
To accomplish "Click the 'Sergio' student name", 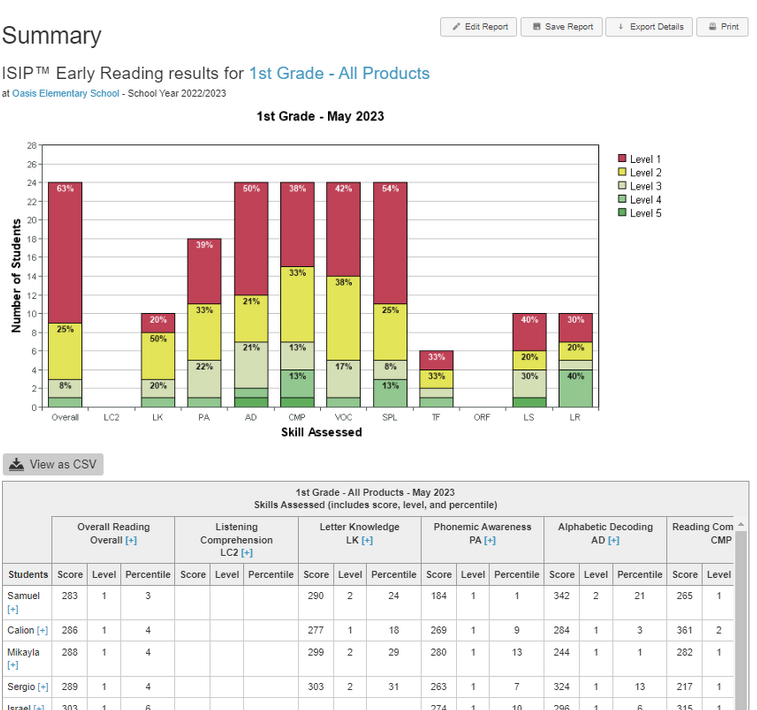I will pos(21,687).
